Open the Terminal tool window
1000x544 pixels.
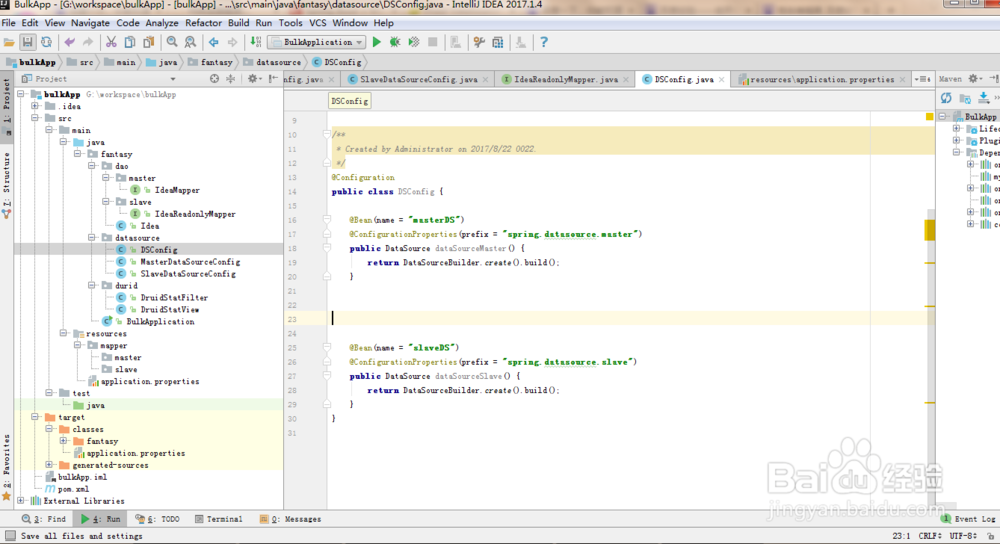point(218,519)
